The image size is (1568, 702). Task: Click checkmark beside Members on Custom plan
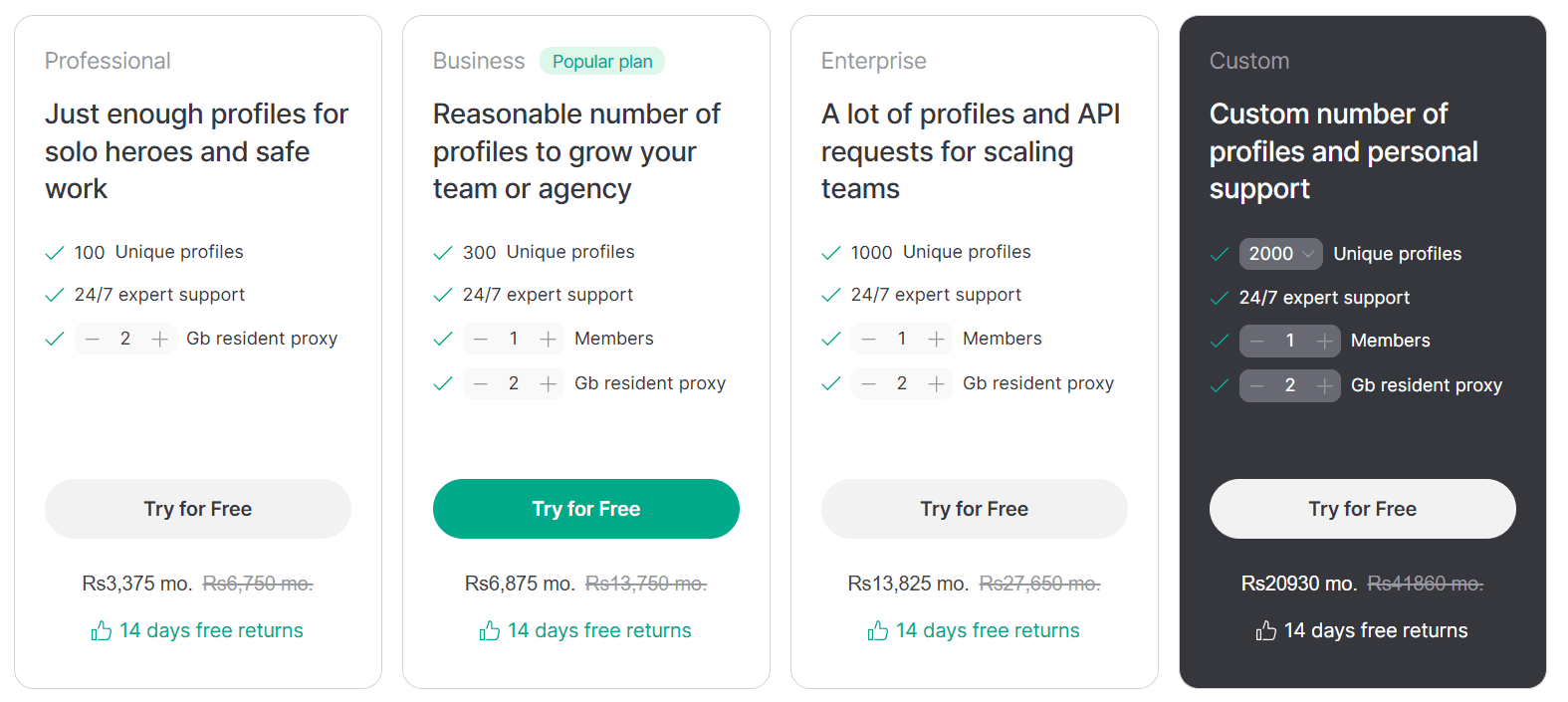pyautogui.click(x=1220, y=341)
